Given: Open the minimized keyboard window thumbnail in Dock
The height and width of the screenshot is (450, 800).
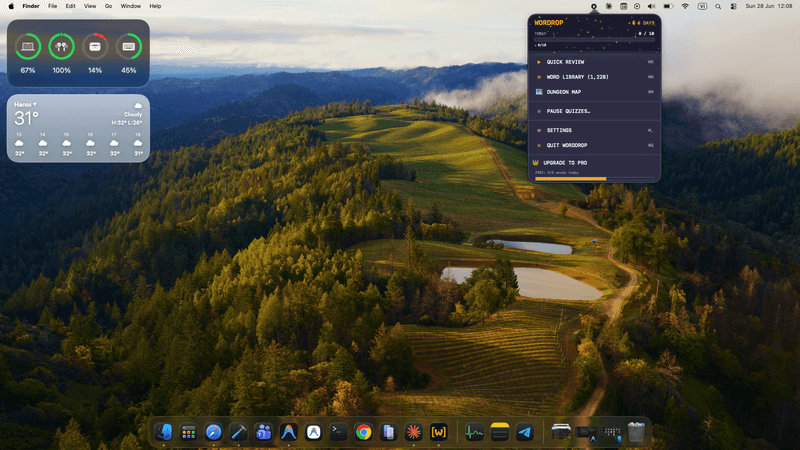Looking at the screenshot, I should click(x=611, y=432).
